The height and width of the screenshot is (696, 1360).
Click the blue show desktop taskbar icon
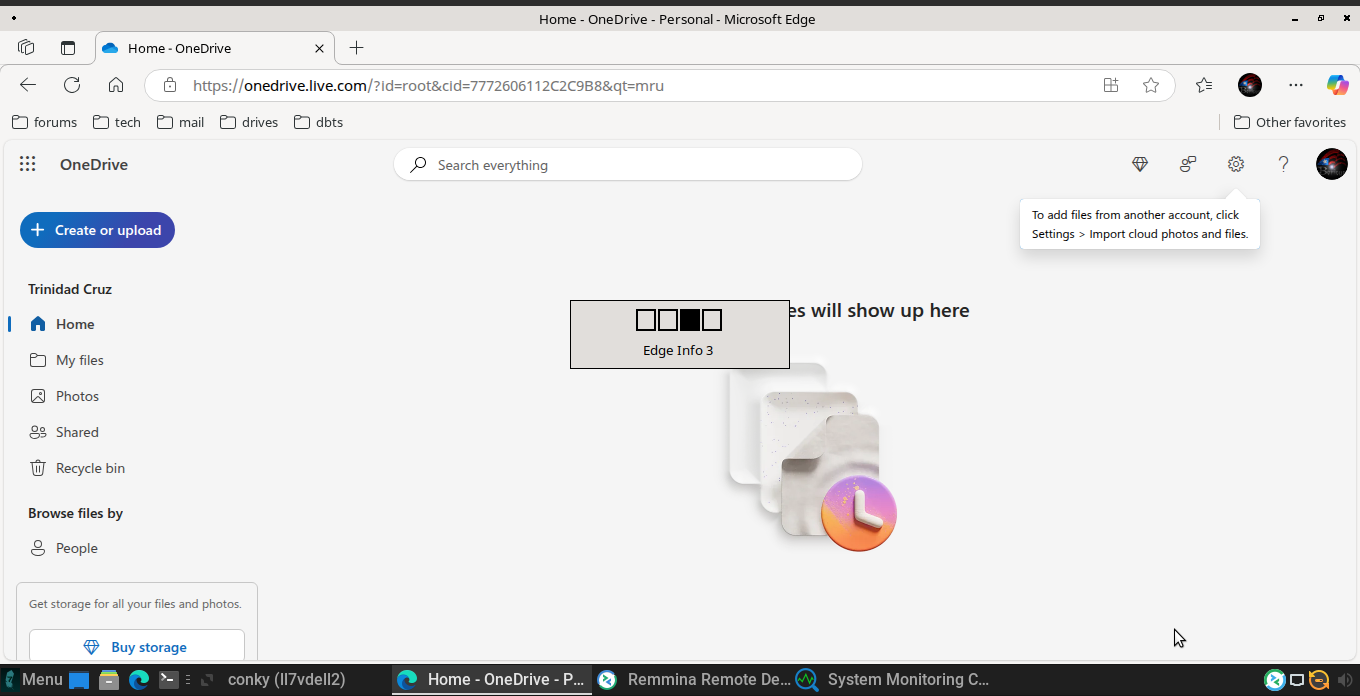pos(79,680)
